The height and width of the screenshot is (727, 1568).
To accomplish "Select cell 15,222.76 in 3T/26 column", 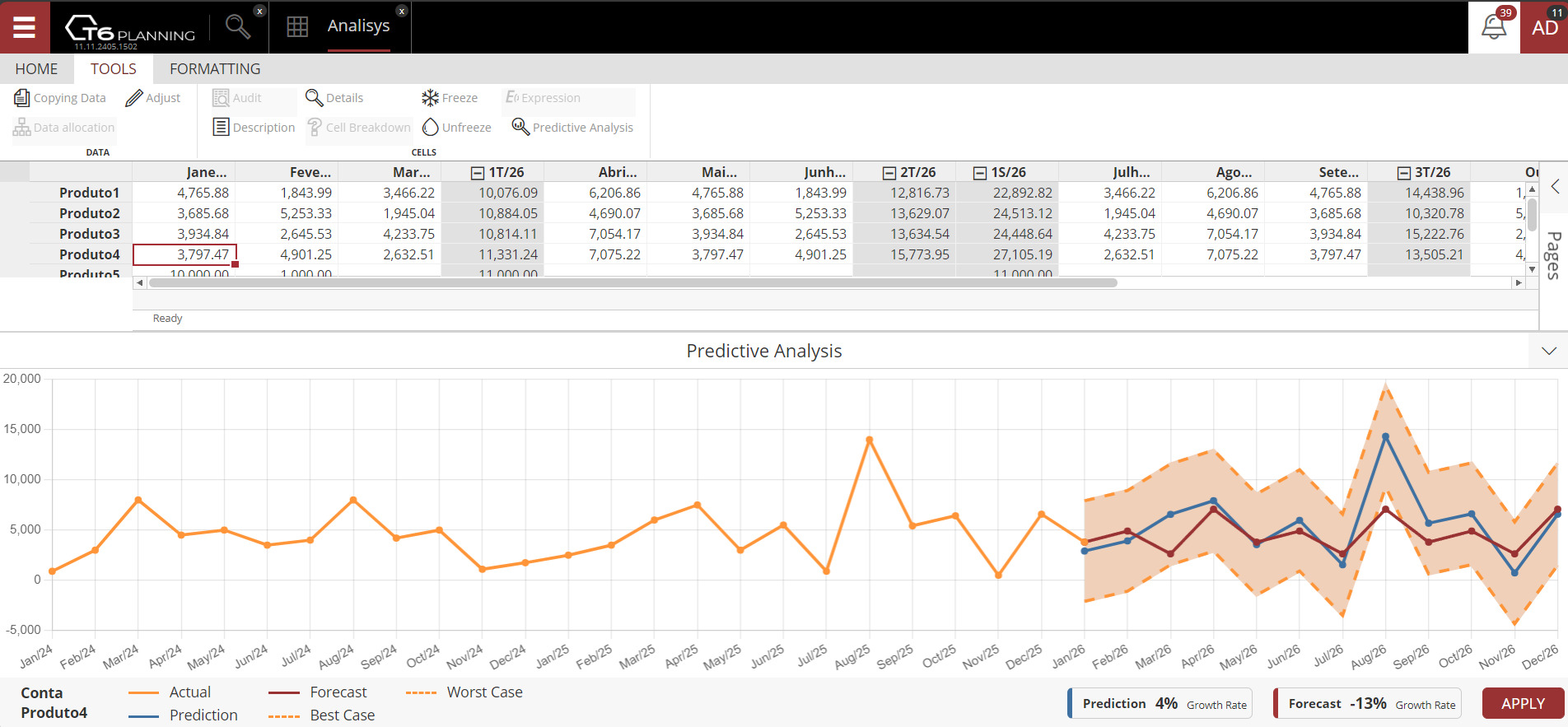I will (1419, 234).
